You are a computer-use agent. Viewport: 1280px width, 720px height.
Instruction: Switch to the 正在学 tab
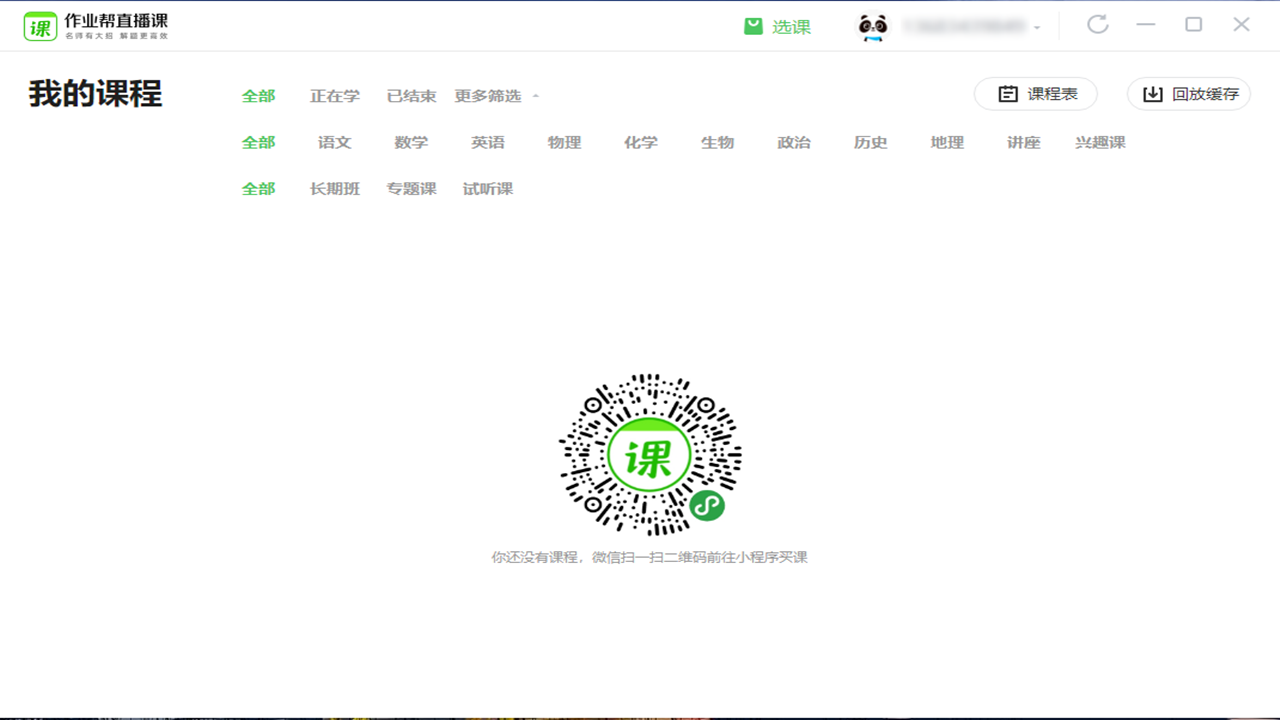pos(337,95)
